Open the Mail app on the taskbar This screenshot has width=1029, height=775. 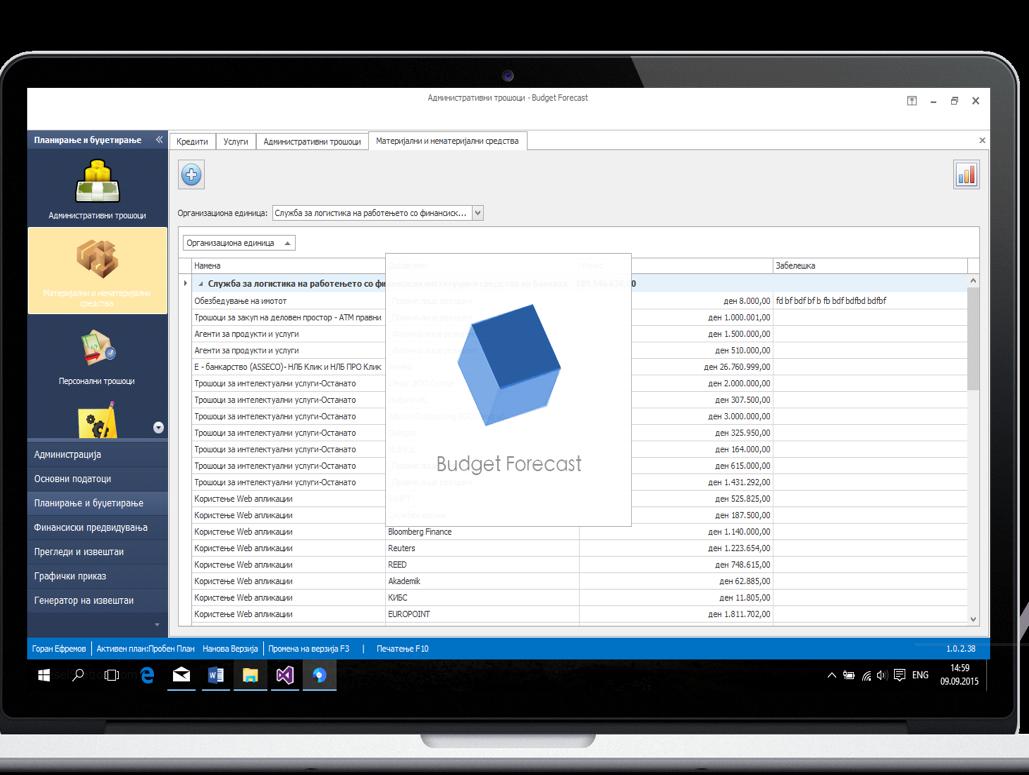pos(181,675)
